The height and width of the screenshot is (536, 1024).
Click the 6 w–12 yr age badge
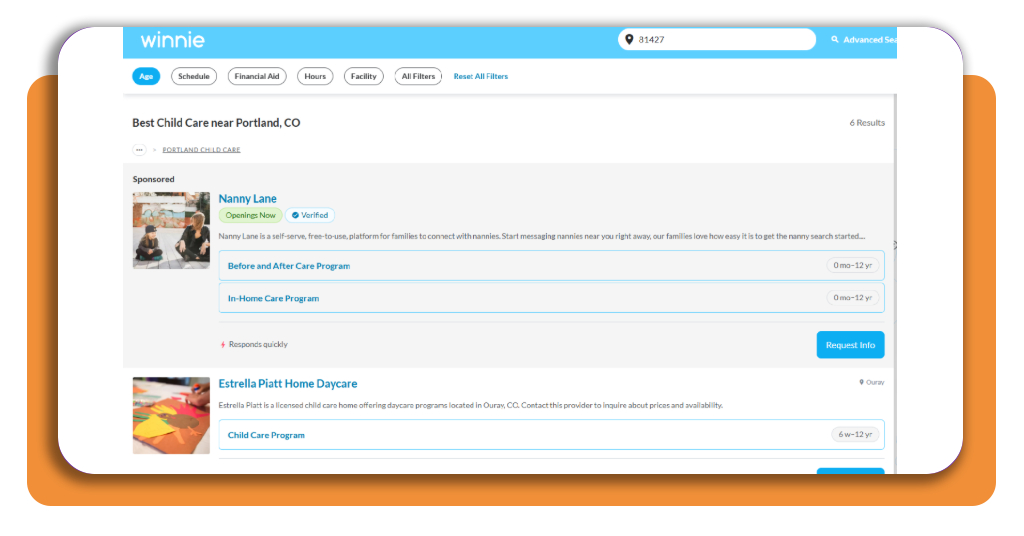(855, 434)
